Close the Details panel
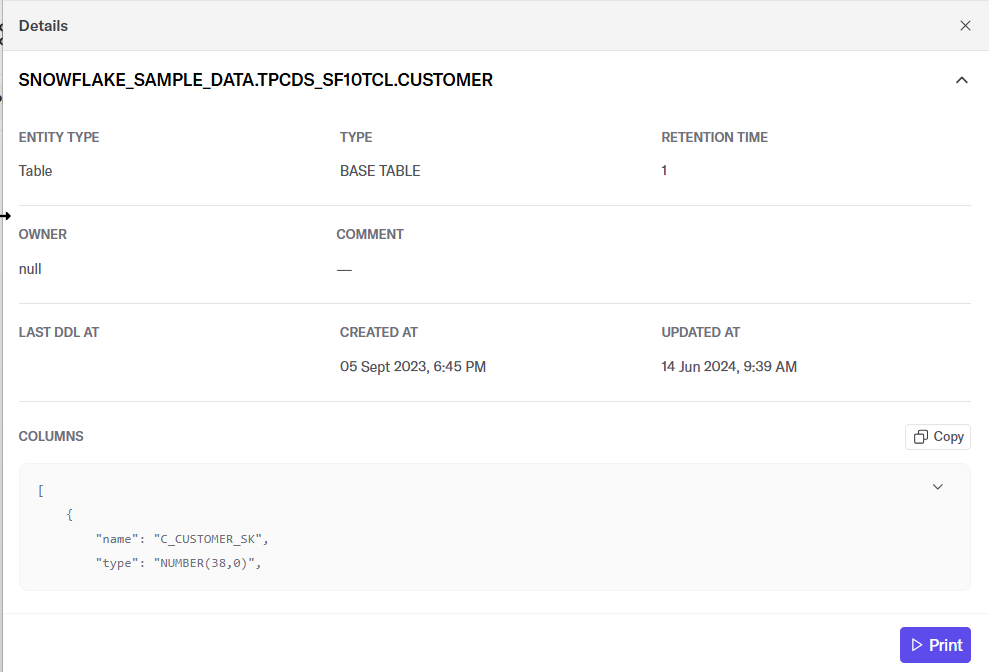The image size is (989, 672). 965,25
